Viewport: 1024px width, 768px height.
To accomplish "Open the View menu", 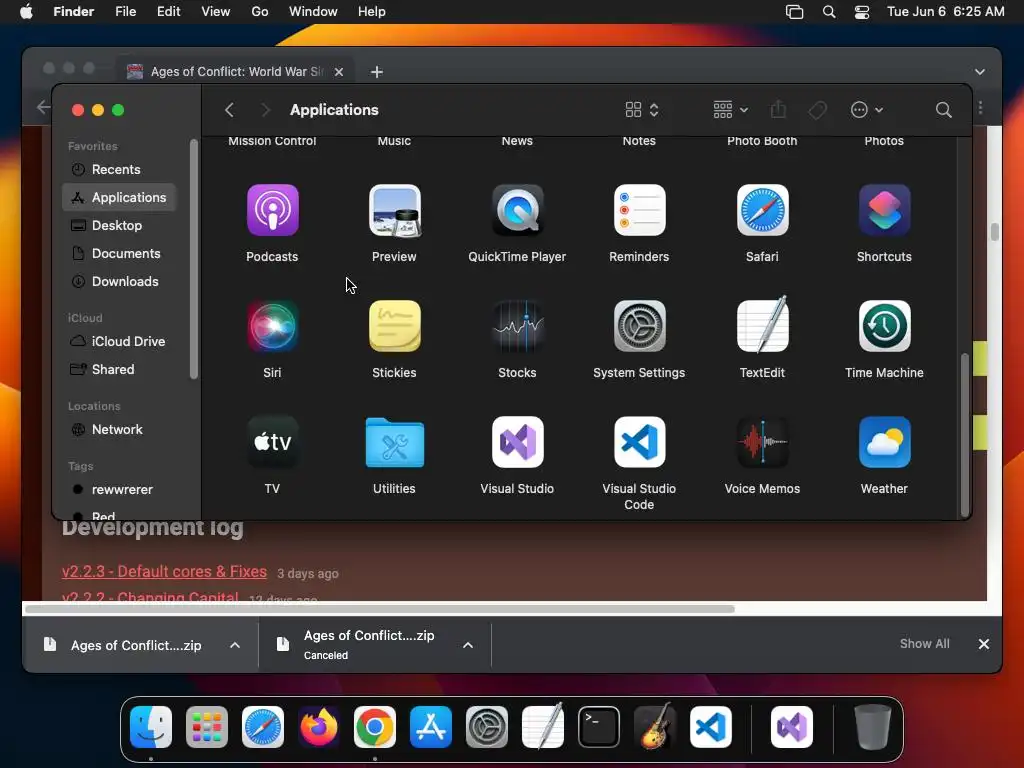I will click(x=216, y=12).
